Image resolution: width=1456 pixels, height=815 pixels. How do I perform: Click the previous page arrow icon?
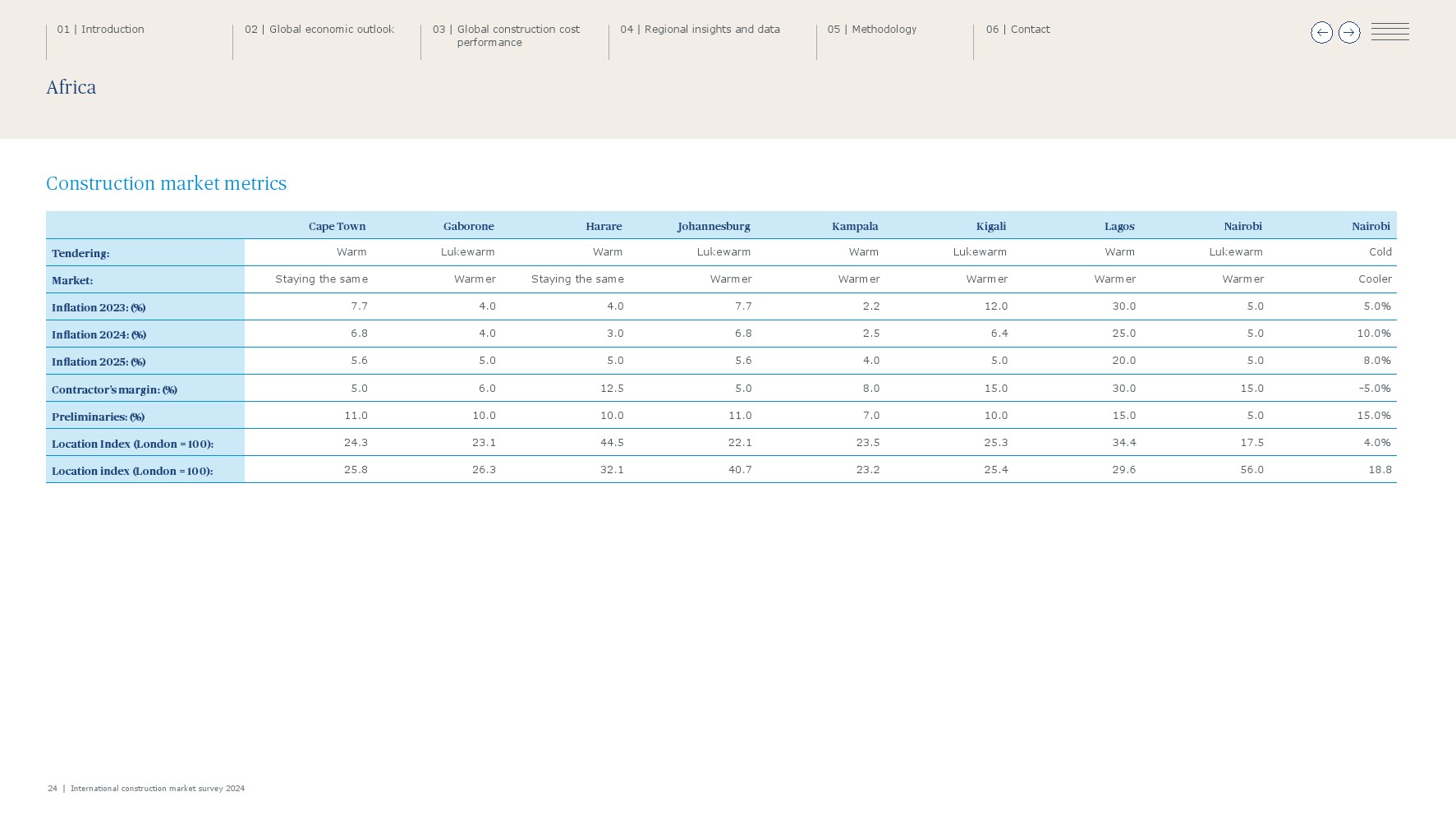click(x=1321, y=33)
